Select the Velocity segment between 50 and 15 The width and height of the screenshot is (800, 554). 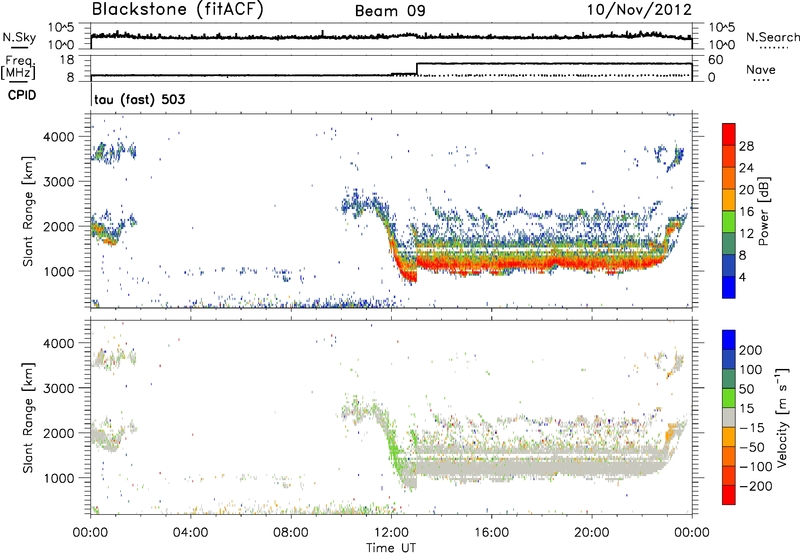(729, 398)
